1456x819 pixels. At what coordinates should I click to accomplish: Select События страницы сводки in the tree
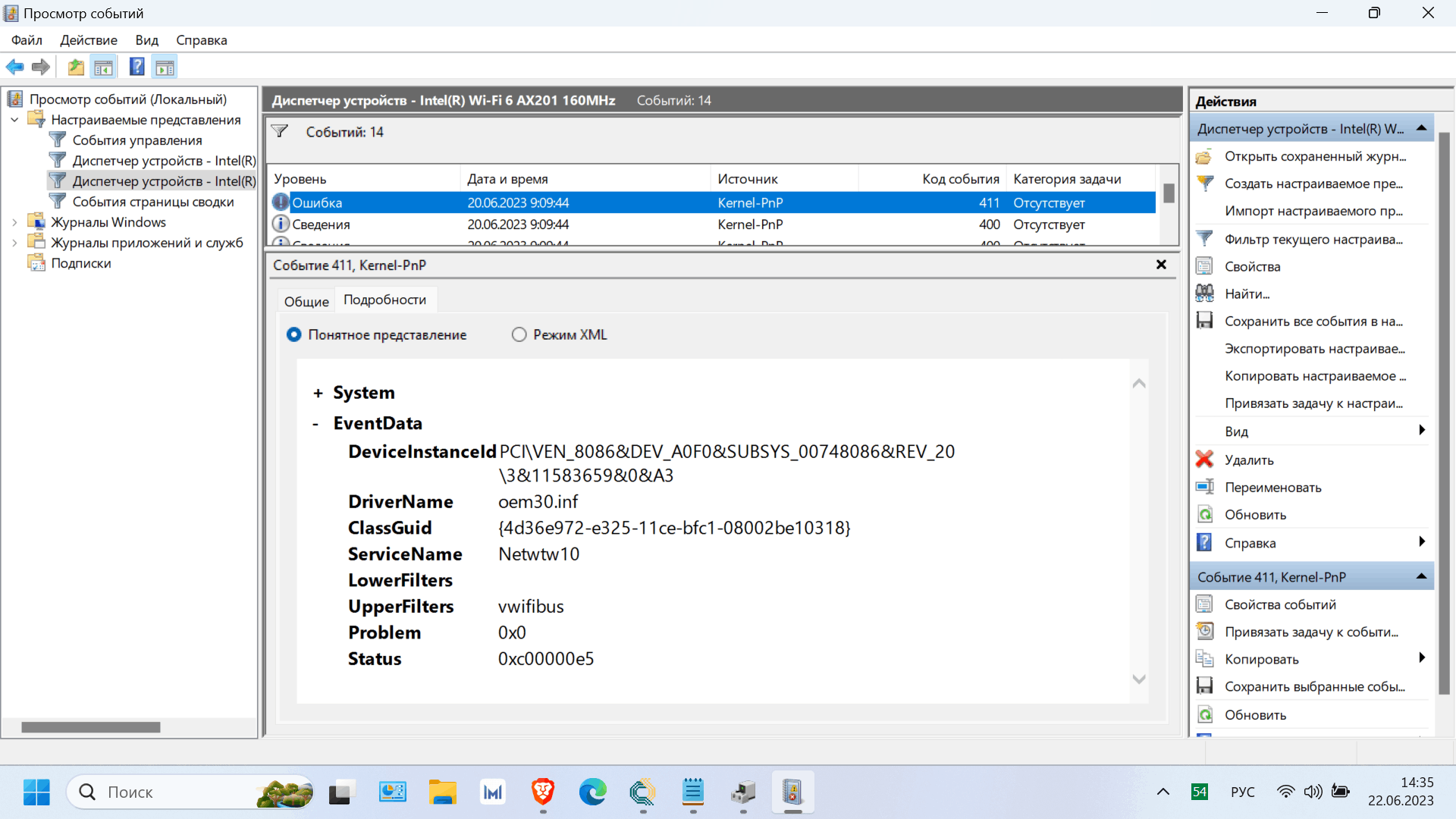(x=152, y=202)
